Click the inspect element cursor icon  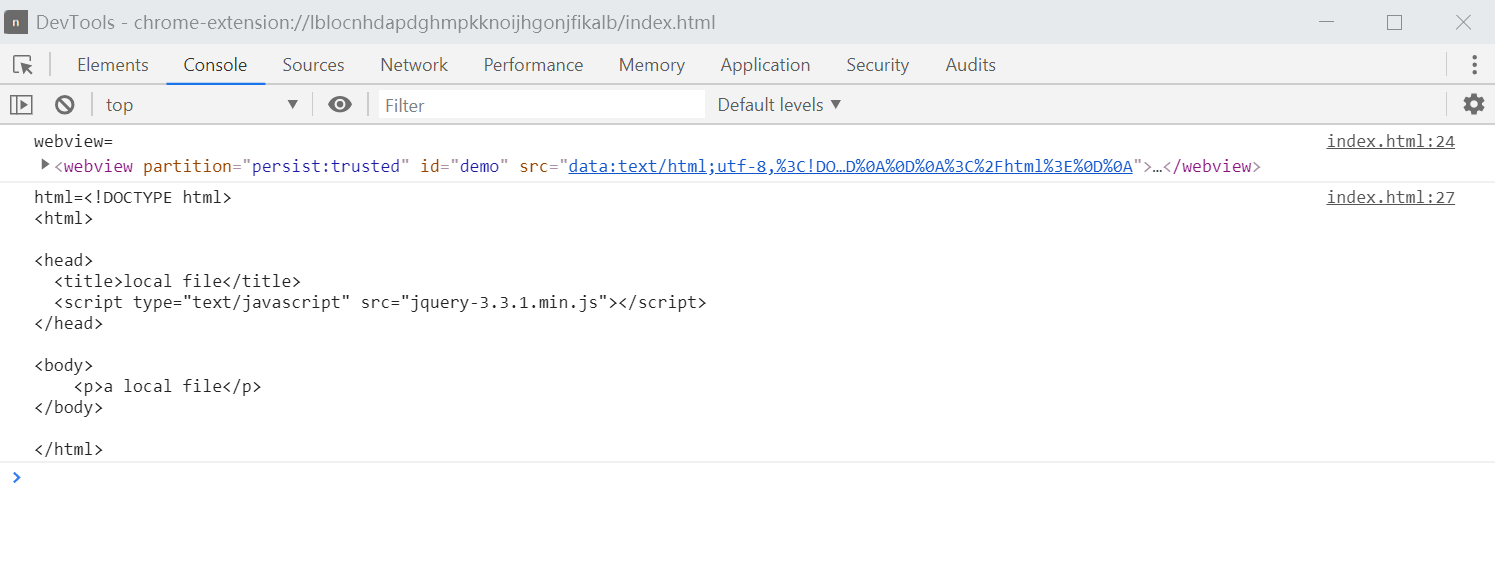pyautogui.click(x=23, y=64)
